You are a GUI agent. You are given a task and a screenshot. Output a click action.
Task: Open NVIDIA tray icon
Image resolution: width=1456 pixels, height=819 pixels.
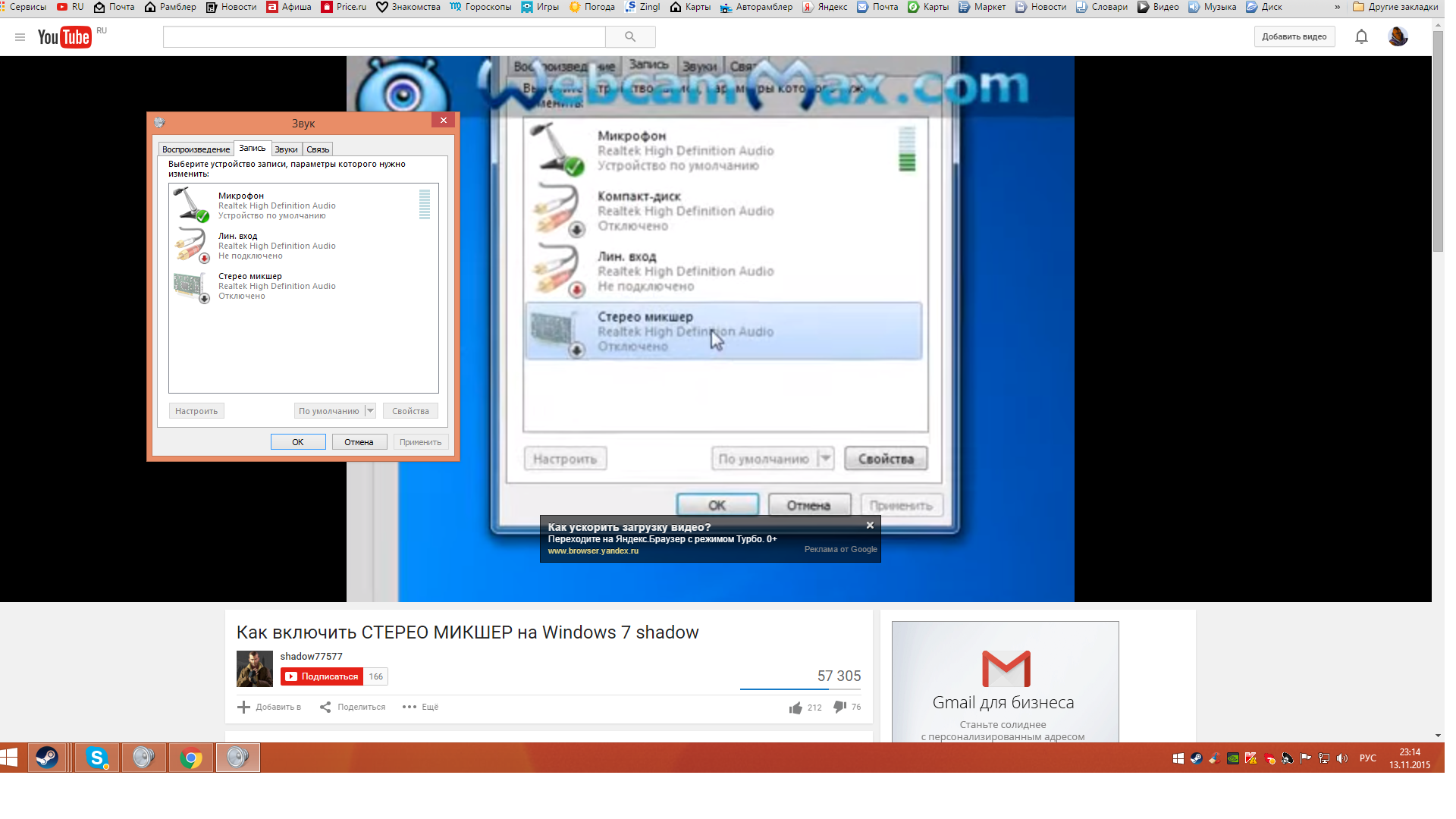(x=1233, y=758)
